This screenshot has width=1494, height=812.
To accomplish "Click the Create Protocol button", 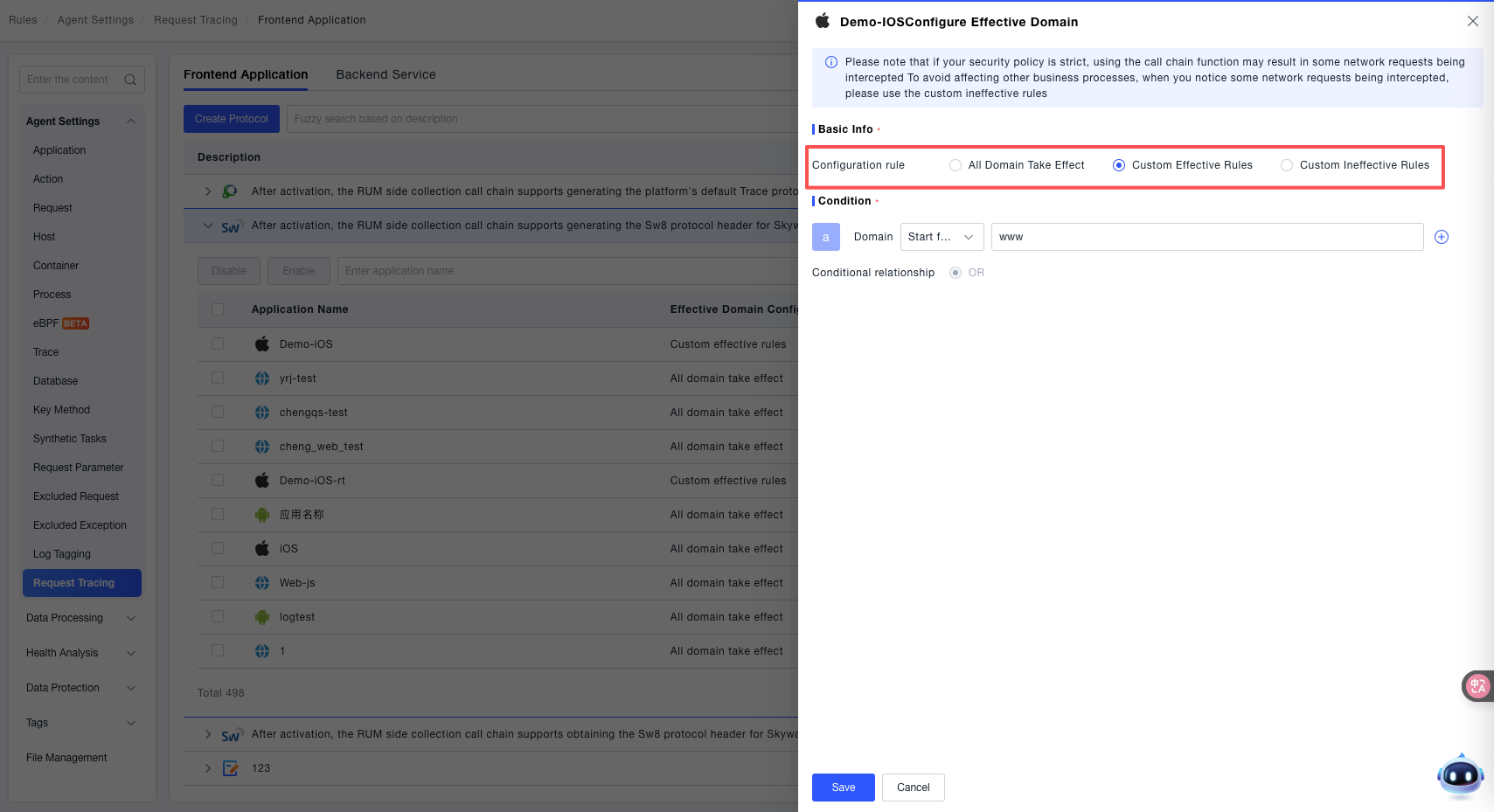I will click(232, 119).
